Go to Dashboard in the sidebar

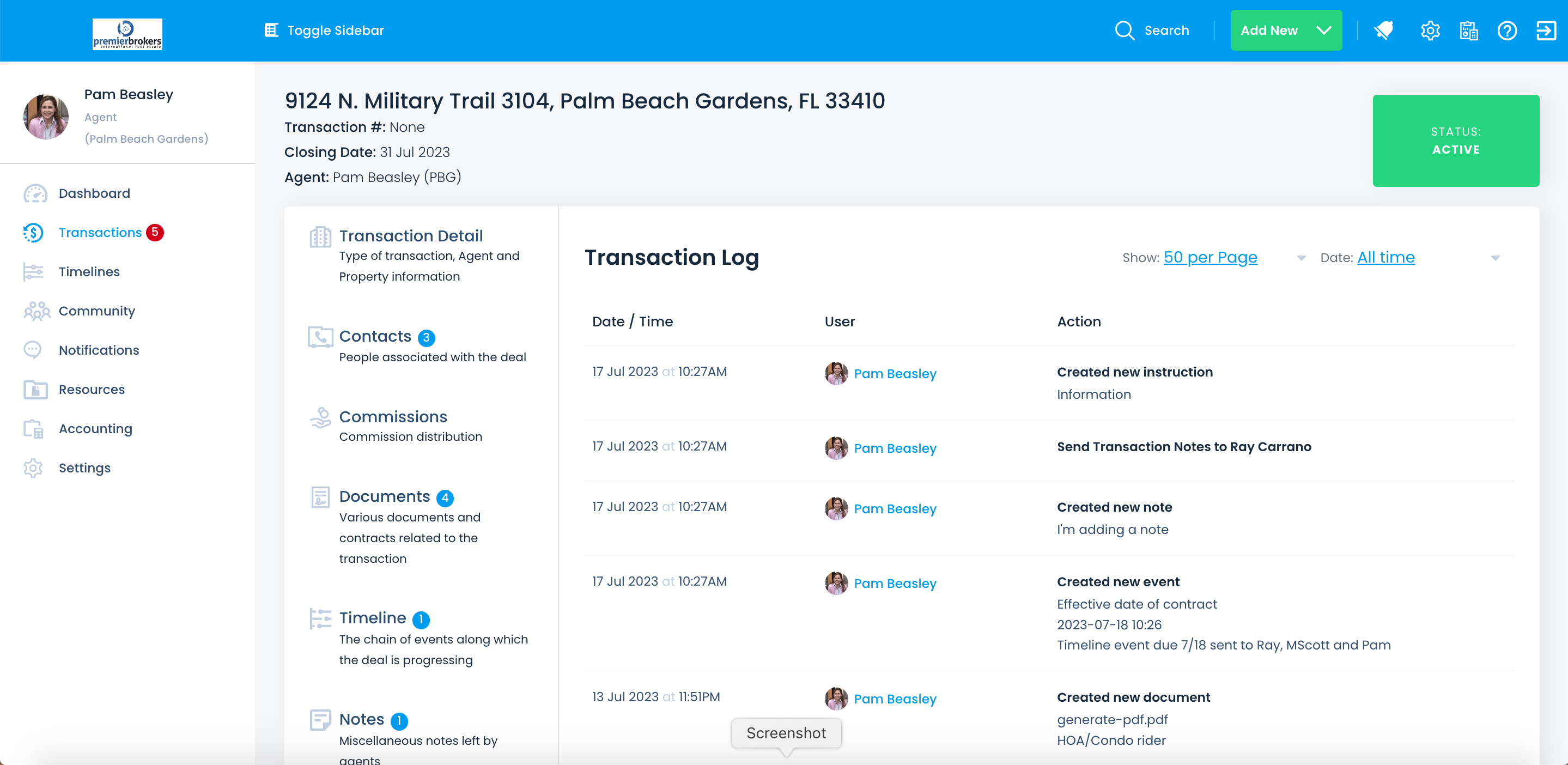click(94, 193)
